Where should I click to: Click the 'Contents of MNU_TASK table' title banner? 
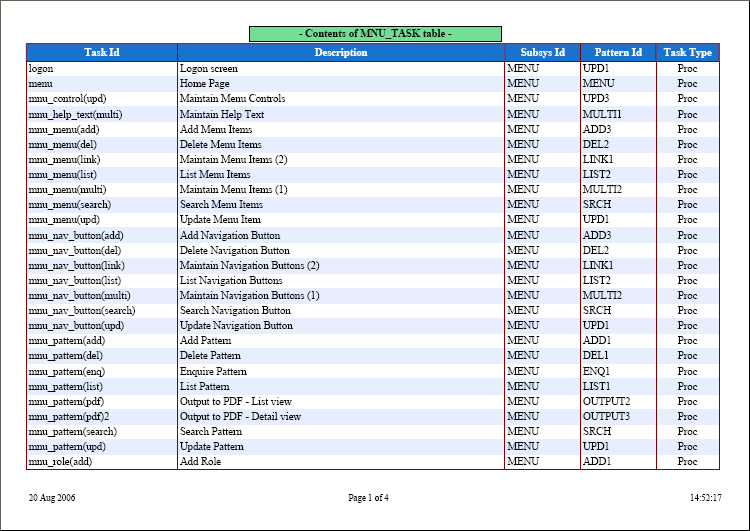pyautogui.click(x=375, y=34)
